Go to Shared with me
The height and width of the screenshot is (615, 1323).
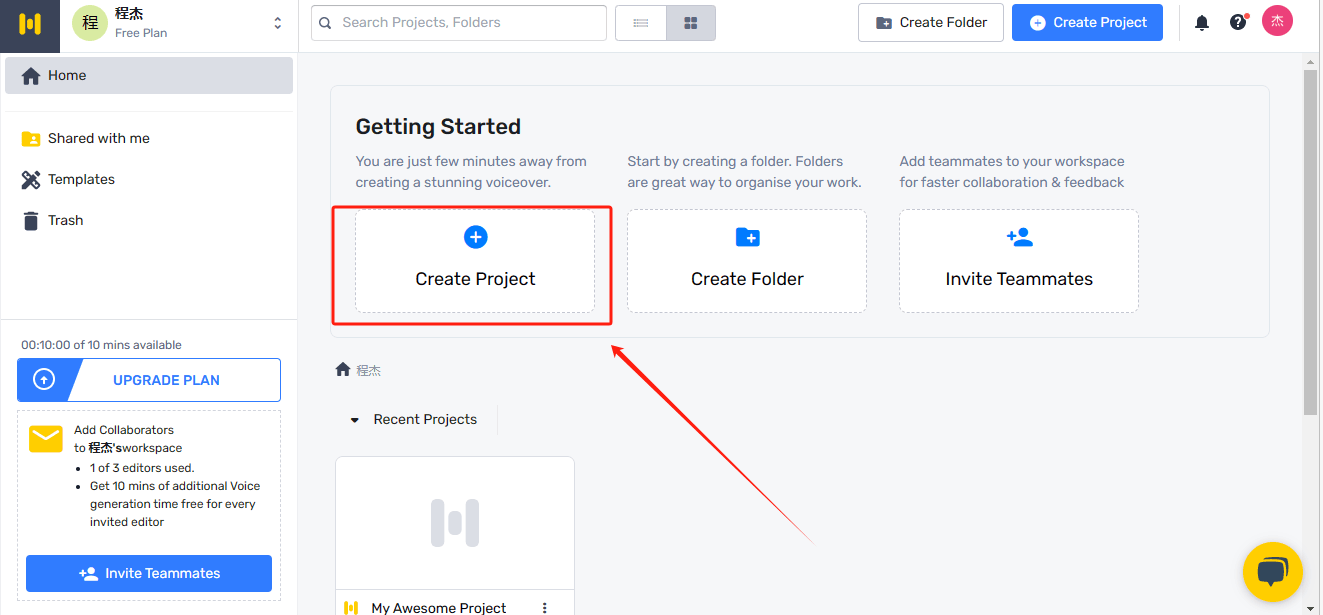tap(98, 138)
